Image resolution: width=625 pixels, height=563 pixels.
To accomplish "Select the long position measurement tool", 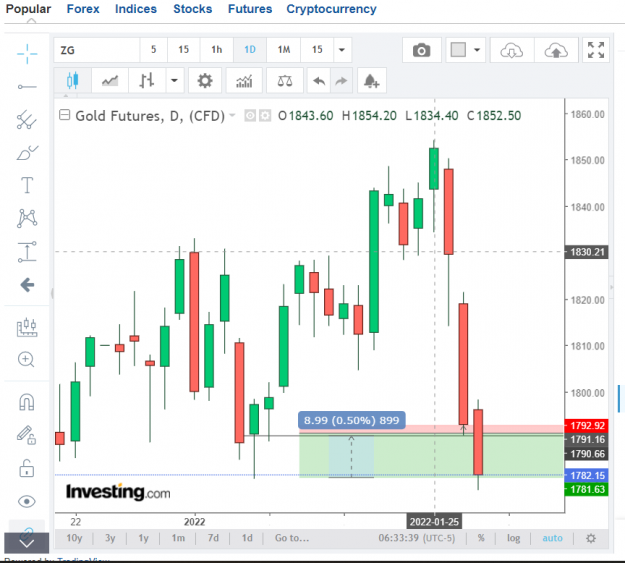I will (27, 252).
